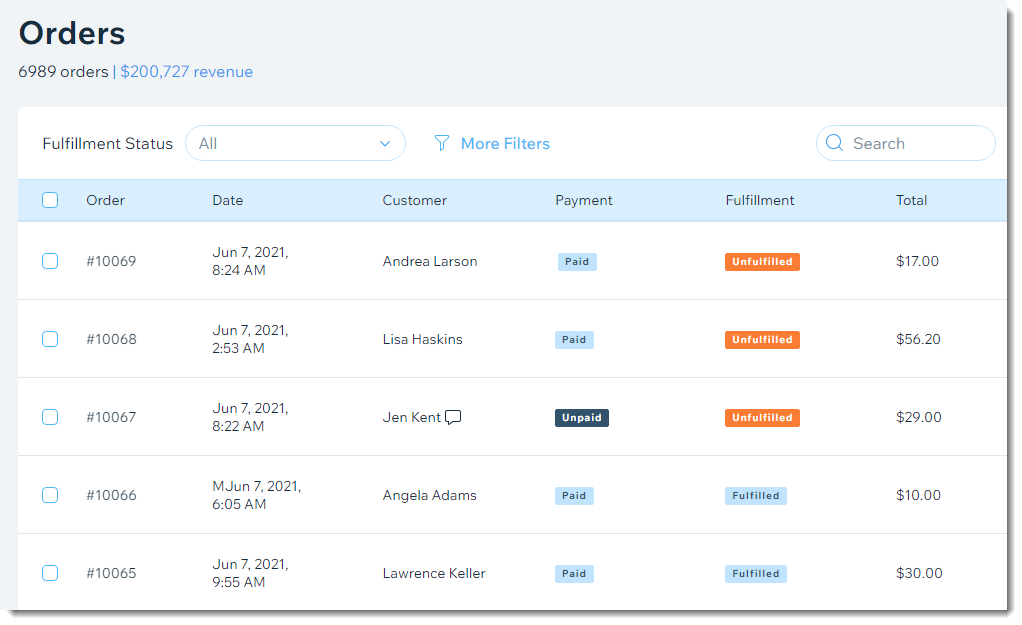The height and width of the screenshot is (625, 1022).
Task: Click the date Jun 7, 2021, 8:24 AM
Action: pos(250,261)
